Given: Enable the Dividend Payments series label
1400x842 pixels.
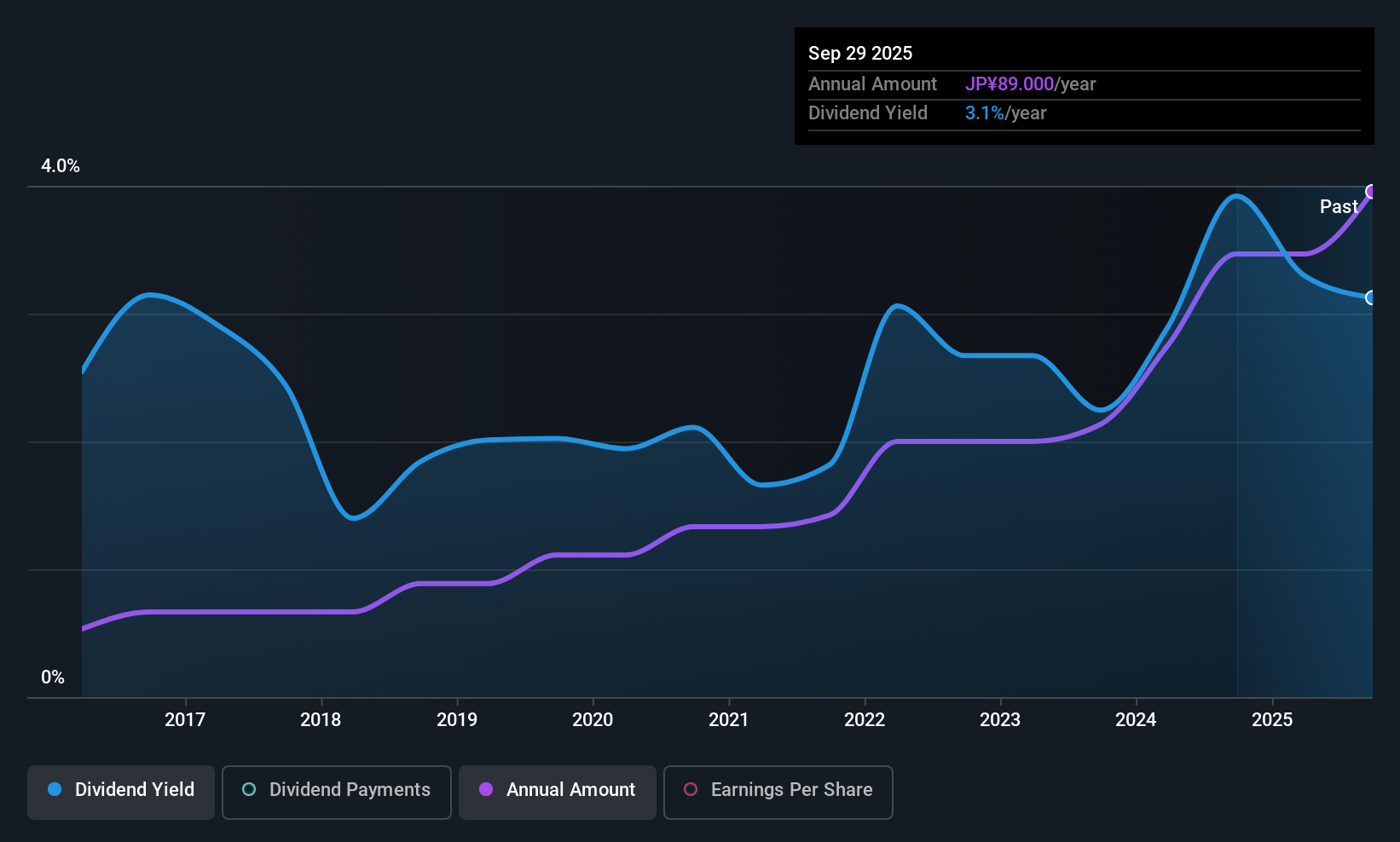Looking at the screenshot, I should coord(350,790).
